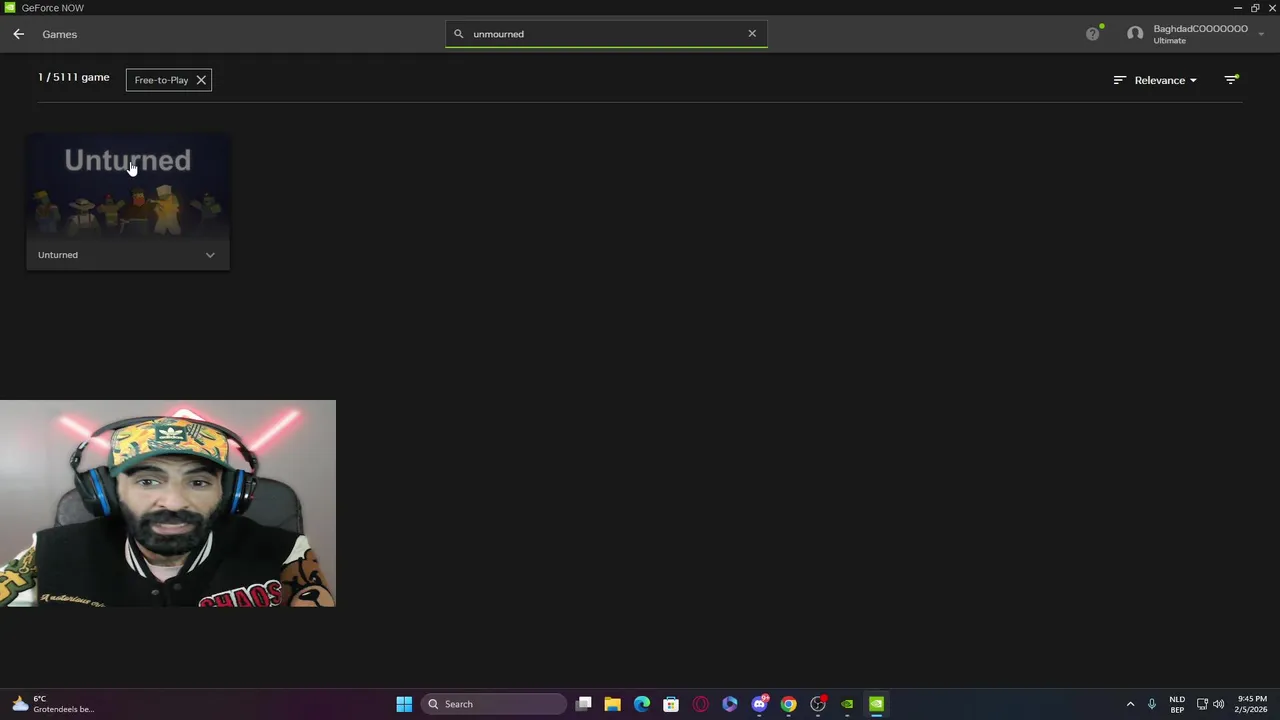This screenshot has height=720, width=1280.
Task: Open the clock showing 9:45 PM
Action: coord(1250,704)
